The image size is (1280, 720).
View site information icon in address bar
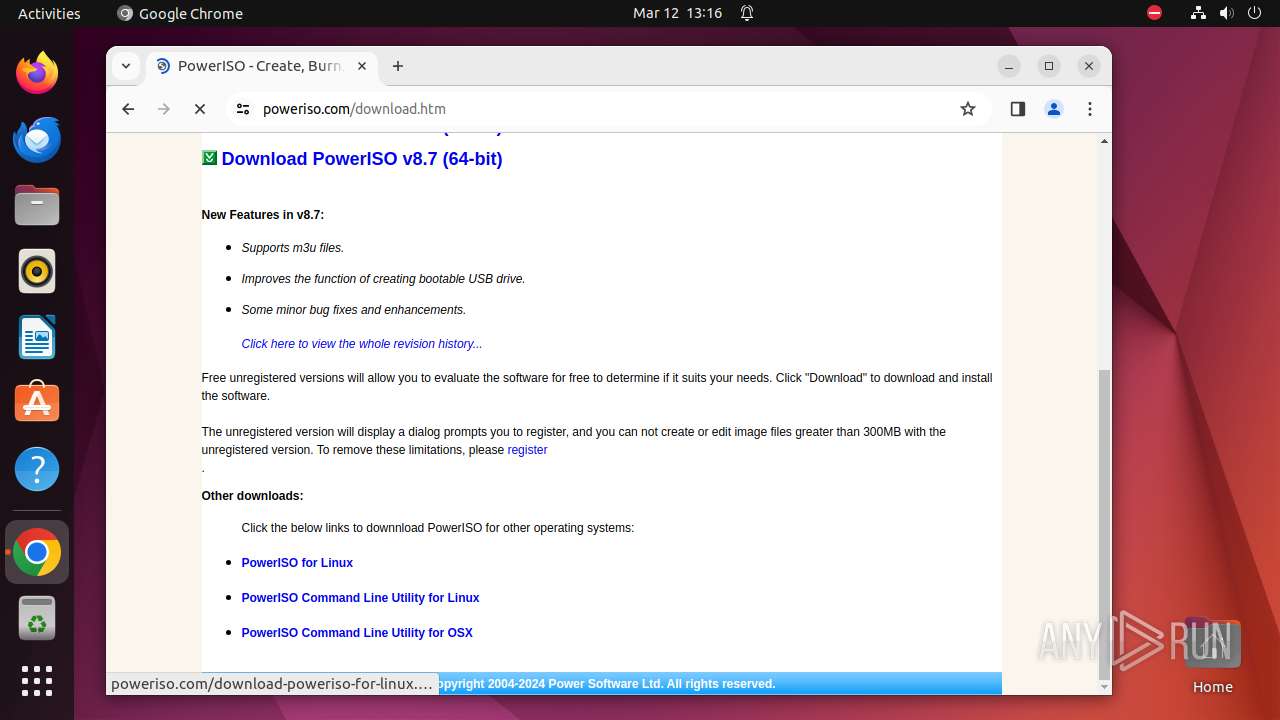coord(242,109)
